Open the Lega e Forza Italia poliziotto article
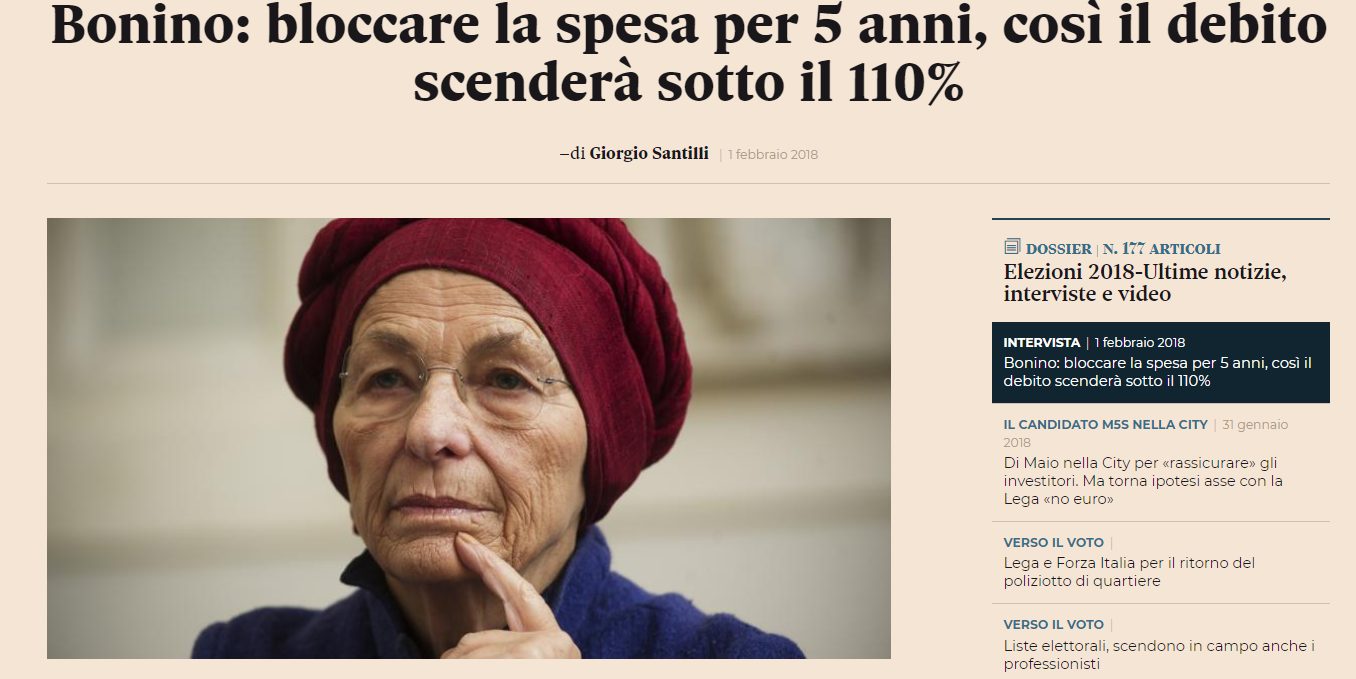This screenshot has height=679, width=1356. (x=1129, y=572)
